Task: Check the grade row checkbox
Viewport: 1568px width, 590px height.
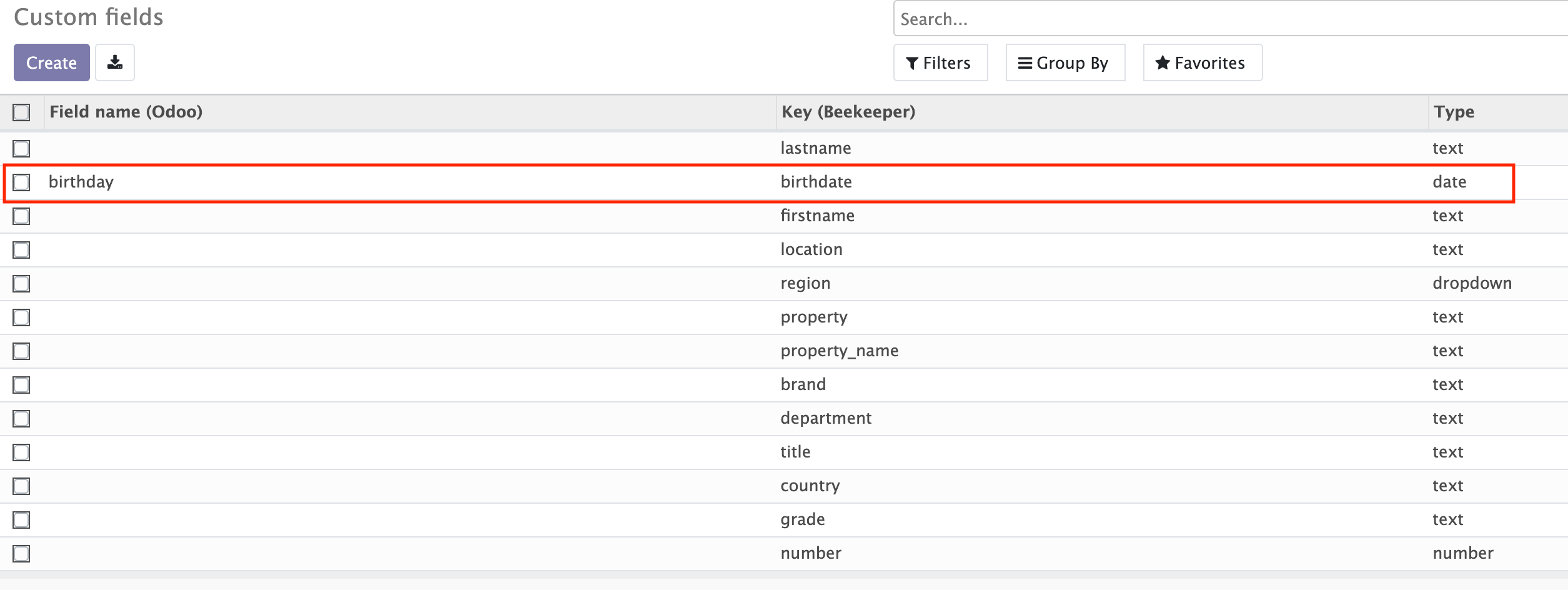Action: click(21, 520)
